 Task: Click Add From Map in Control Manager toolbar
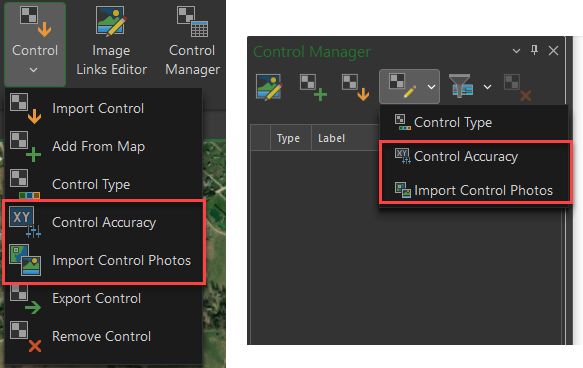pos(313,87)
